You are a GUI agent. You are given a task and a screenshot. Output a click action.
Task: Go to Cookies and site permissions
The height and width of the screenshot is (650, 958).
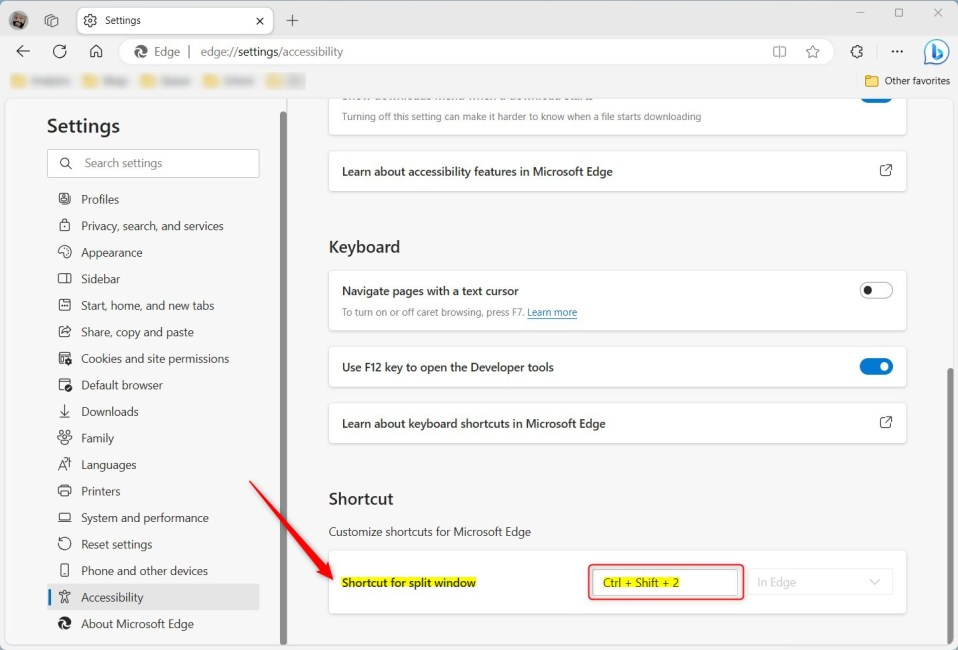pyautogui.click(x=155, y=359)
